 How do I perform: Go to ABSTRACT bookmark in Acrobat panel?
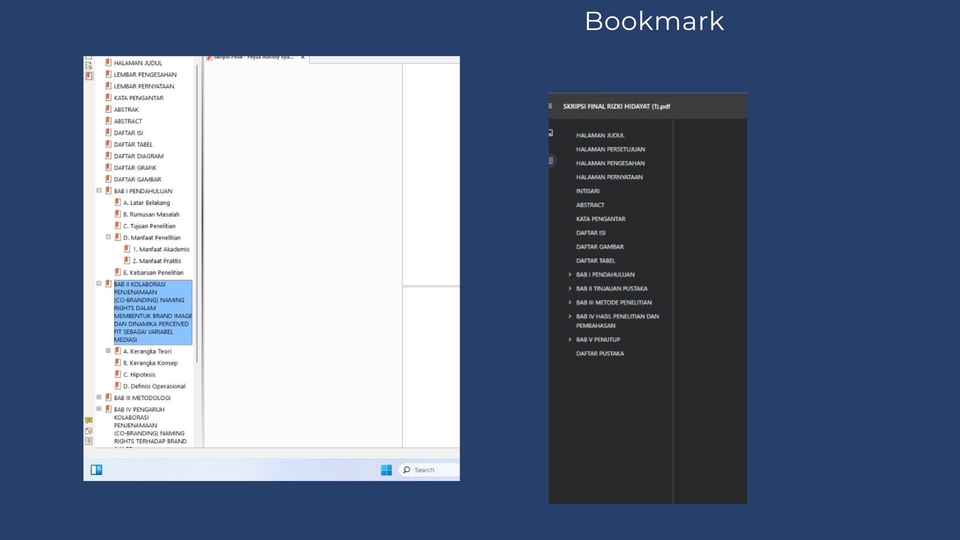(128, 121)
